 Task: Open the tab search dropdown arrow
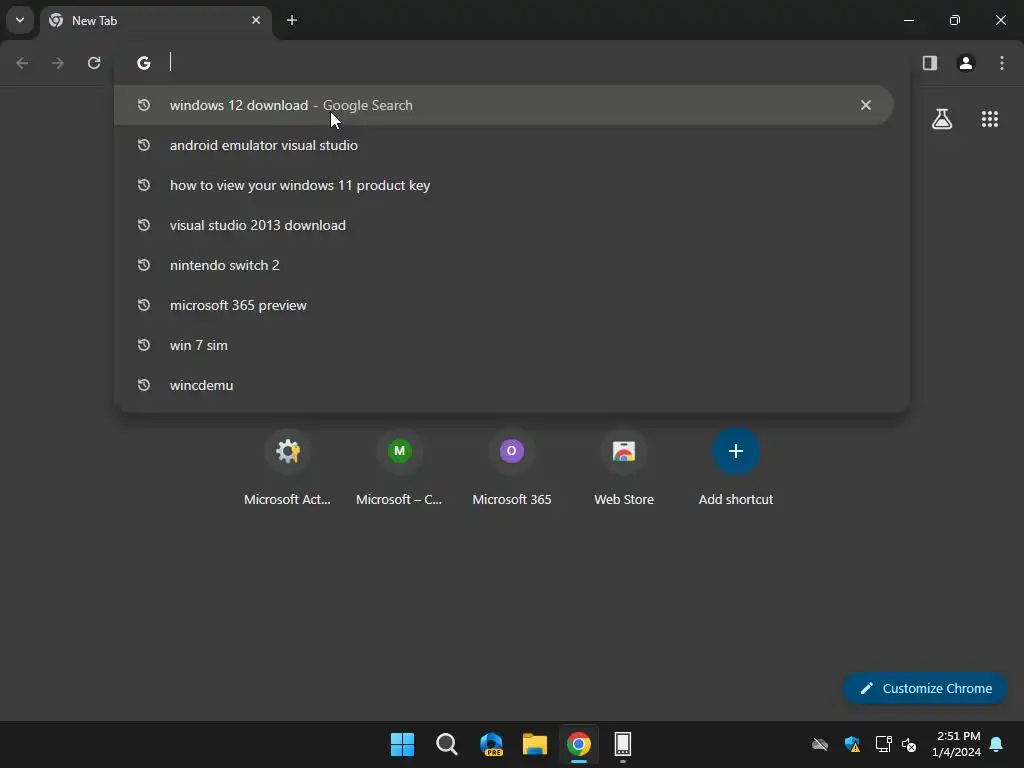pos(20,20)
